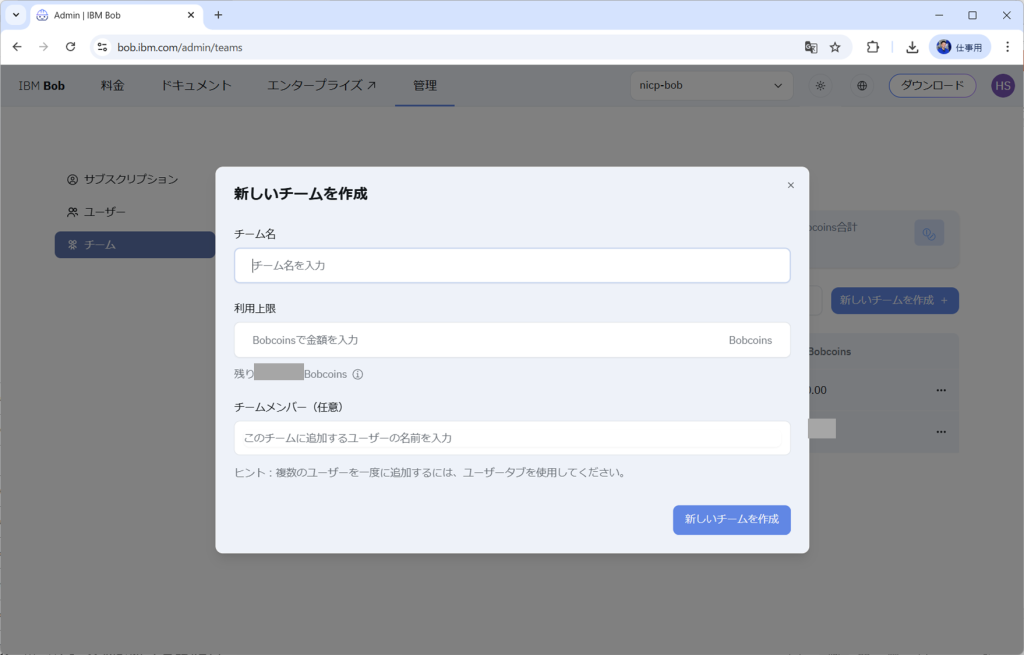The height and width of the screenshot is (655, 1024).
Task: Click the IBM Bob logo
Action: coord(41,86)
